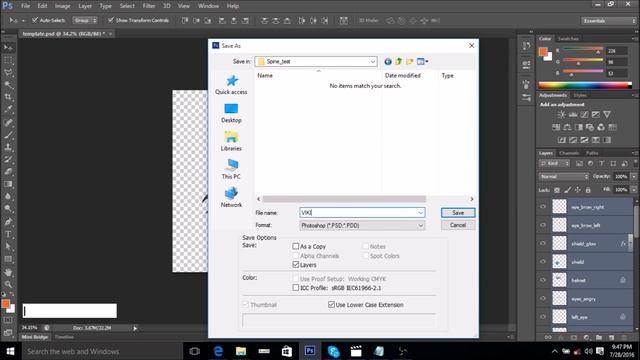Open Network in Save As sidebar
The width and height of the screenshot is (640, 360).
click(x=231, y=198)
